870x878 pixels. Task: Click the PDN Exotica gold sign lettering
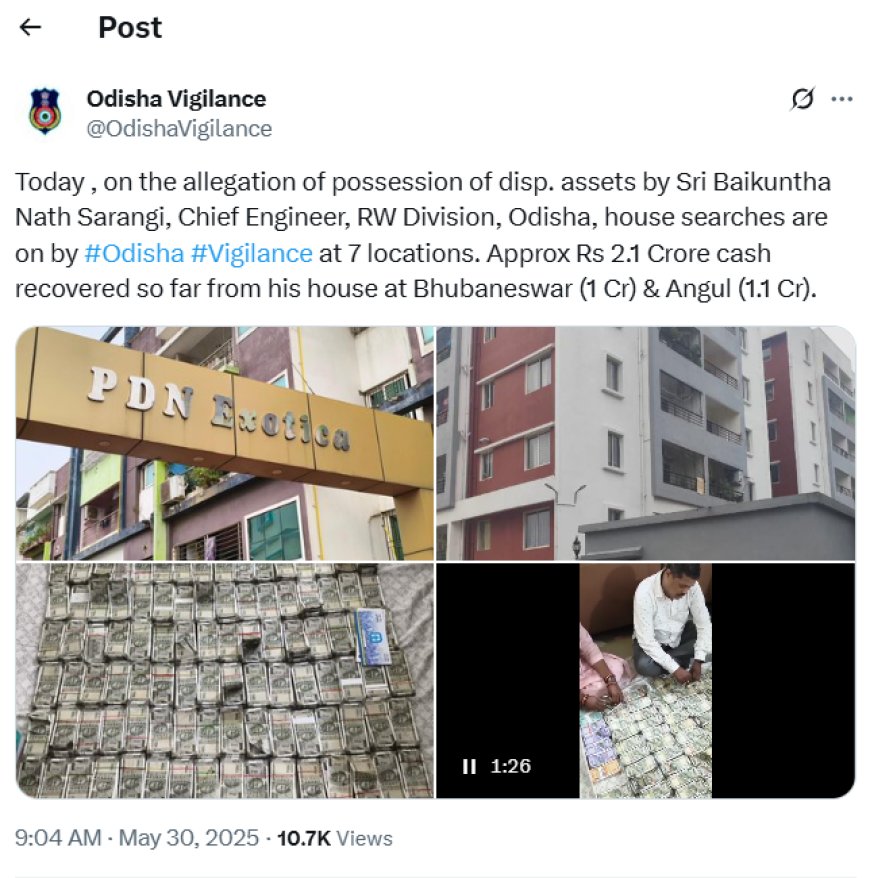pyautogui.click(x=219, y=409)
